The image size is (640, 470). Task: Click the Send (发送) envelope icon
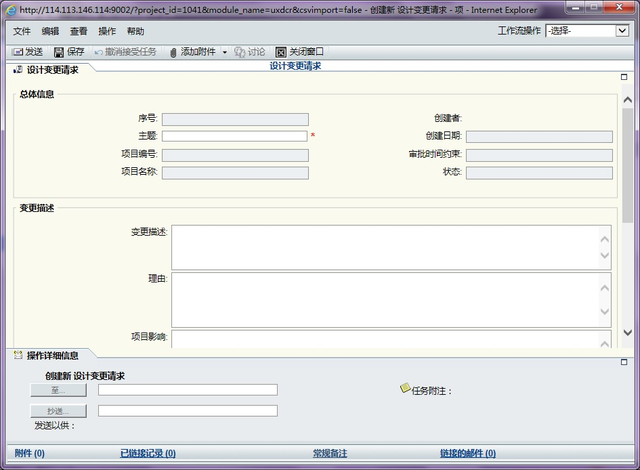[18, 52]
